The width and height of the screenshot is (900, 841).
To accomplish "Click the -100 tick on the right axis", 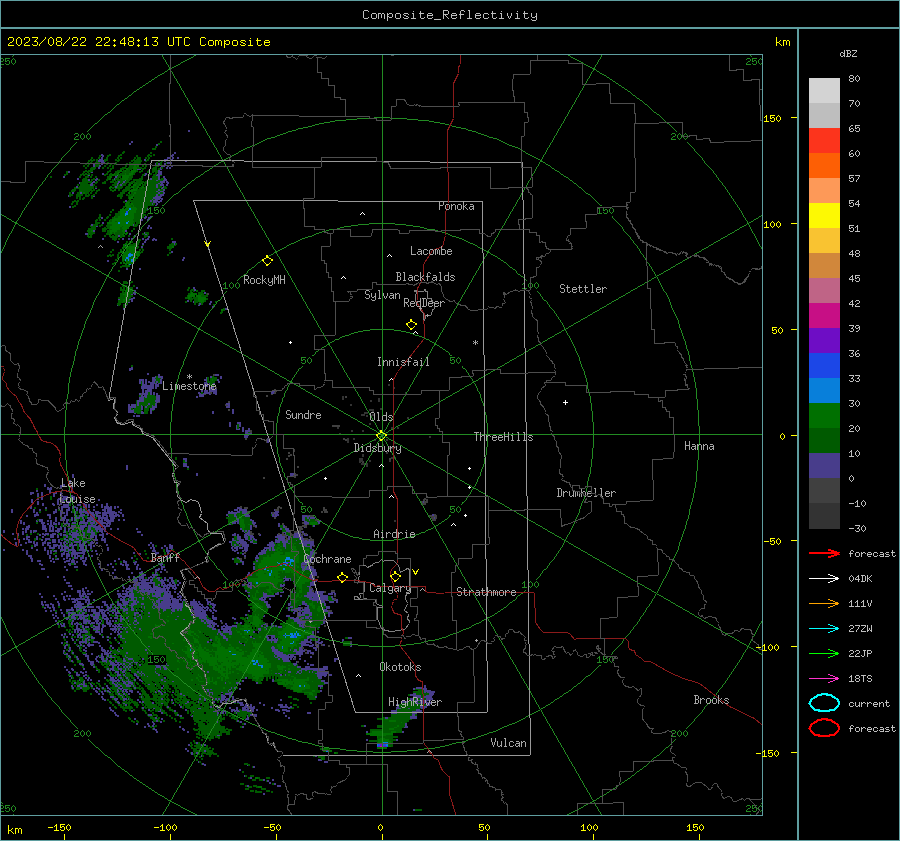I will pyautogui.click(x=767, y=647).
